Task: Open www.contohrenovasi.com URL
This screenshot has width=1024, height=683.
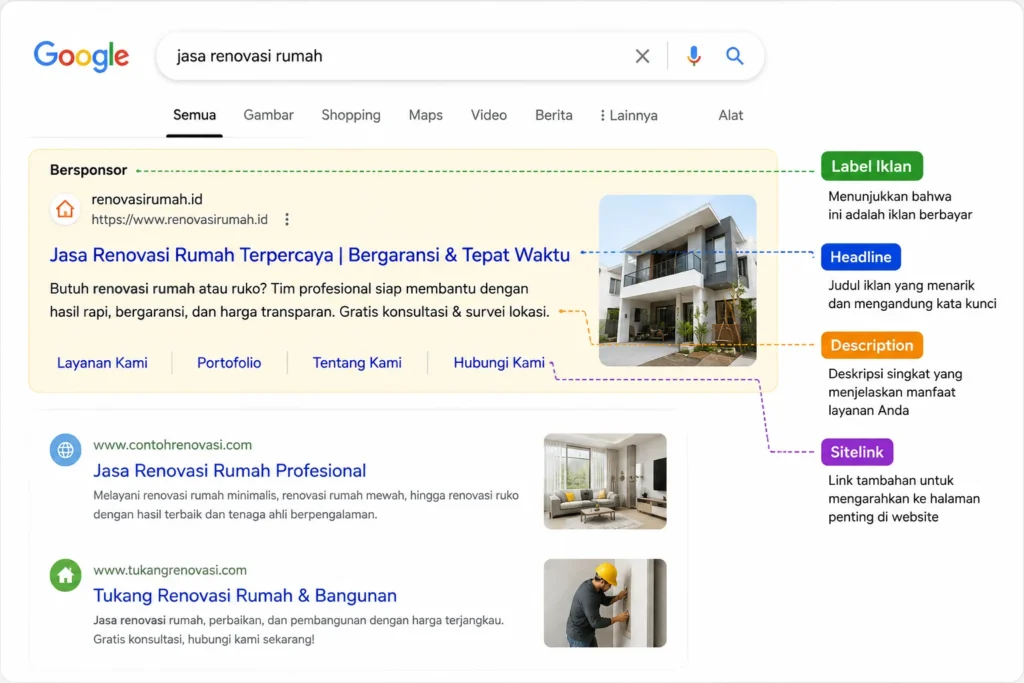Action: [x=172, y=445]
